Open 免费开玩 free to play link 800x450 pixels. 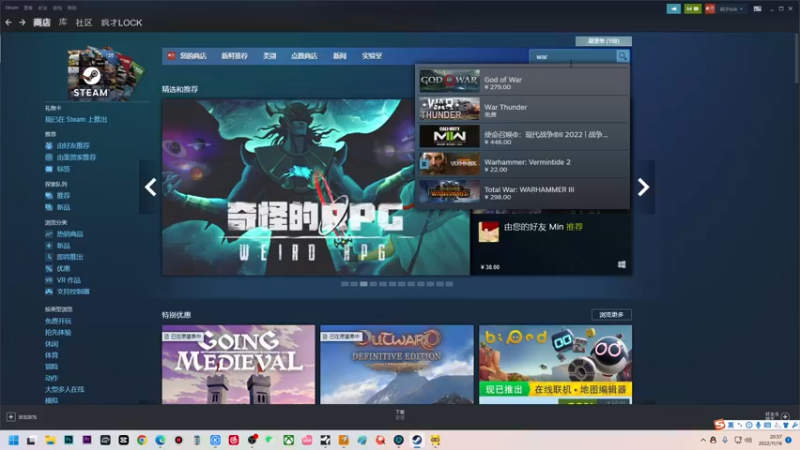(x=58, y=321)
